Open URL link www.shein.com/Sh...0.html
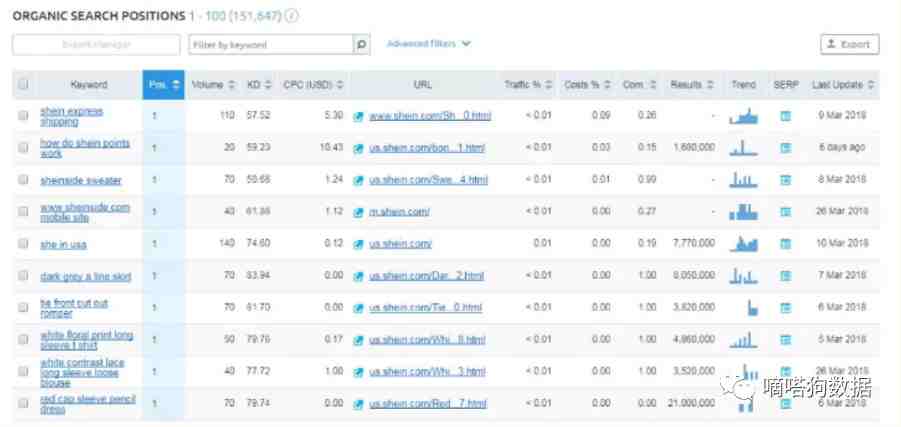Image resolution: width=901 pixels, height=427 pixels. click(x=430, y=116)
